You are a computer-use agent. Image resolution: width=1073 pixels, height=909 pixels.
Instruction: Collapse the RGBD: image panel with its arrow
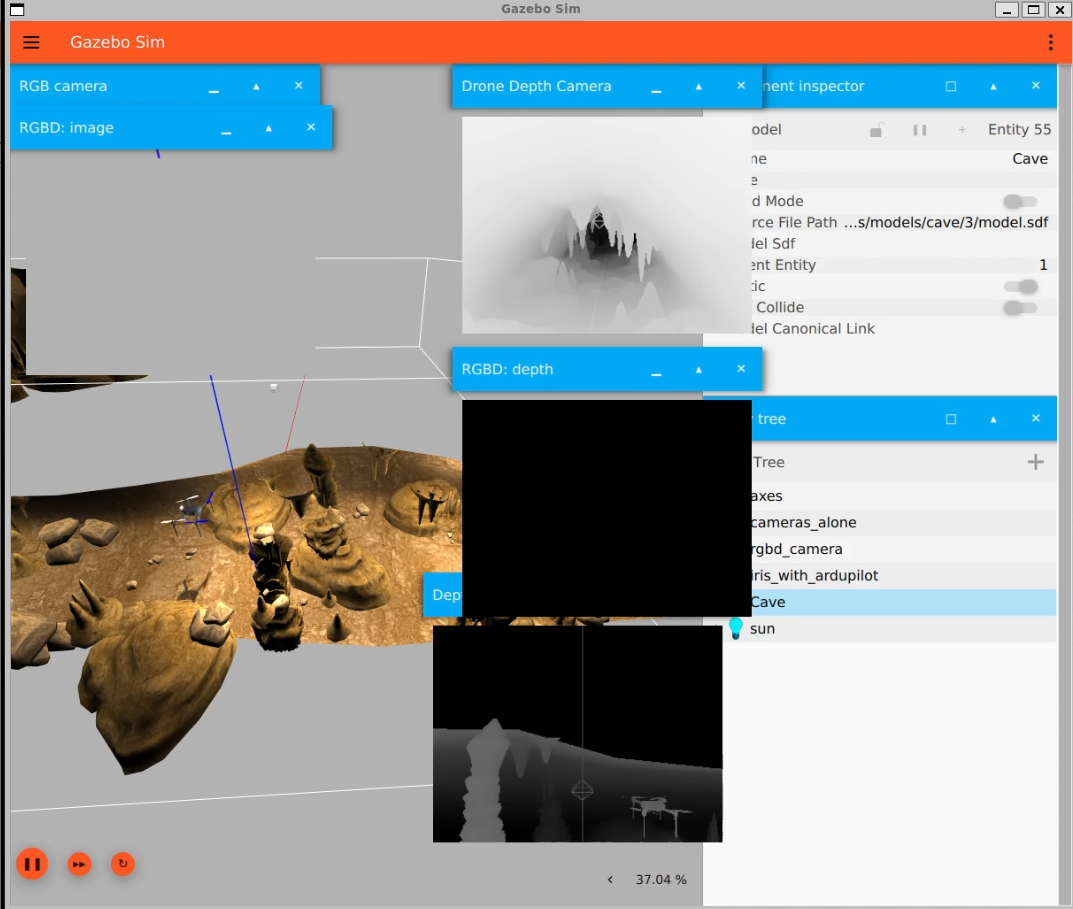point(268,128)
